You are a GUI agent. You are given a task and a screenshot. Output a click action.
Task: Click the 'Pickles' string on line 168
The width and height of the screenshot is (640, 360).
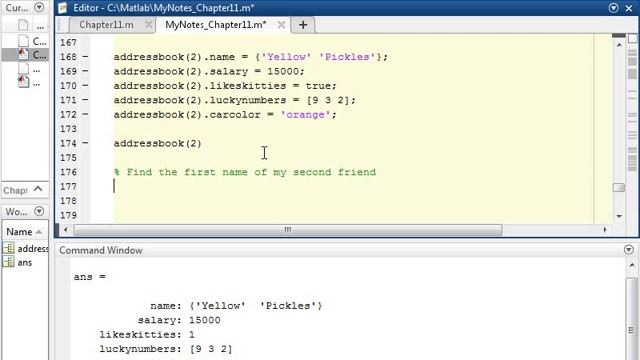(x=347, y=57)
